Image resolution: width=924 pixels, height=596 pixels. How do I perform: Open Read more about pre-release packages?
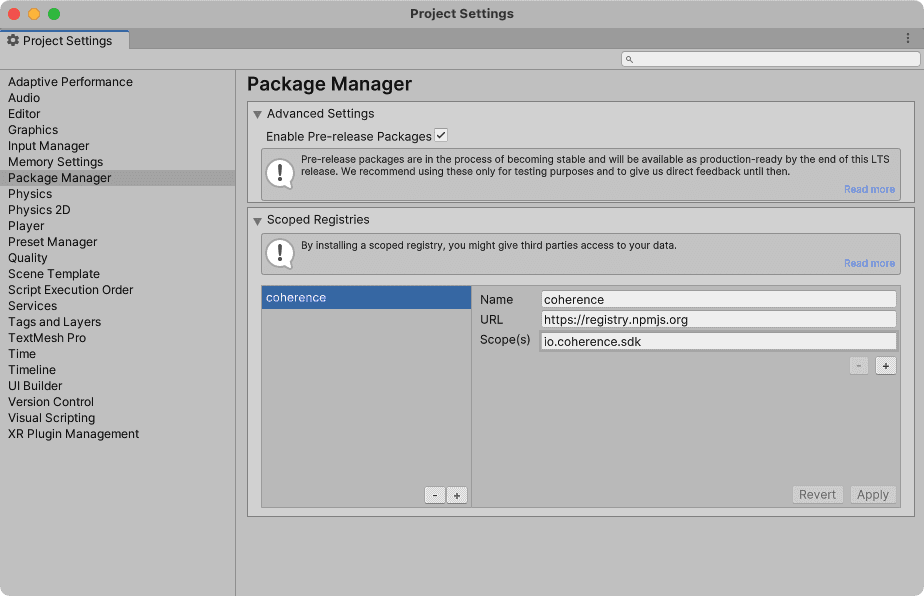869,189
